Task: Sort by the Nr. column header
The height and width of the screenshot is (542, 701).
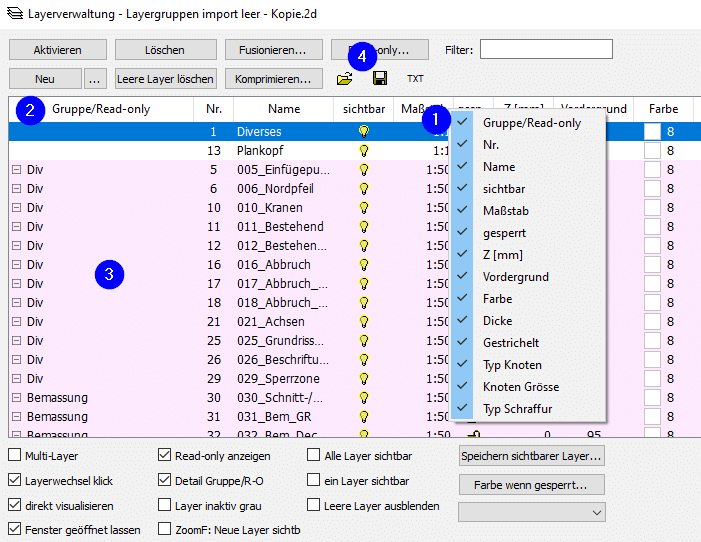Action: point(214,109)
